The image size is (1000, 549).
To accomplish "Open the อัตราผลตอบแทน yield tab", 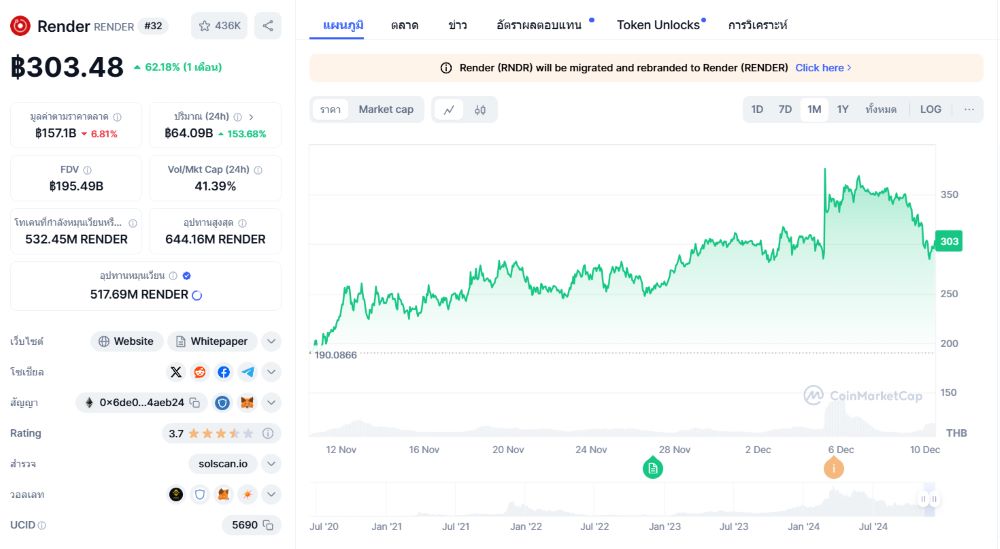I will (539, 25).
